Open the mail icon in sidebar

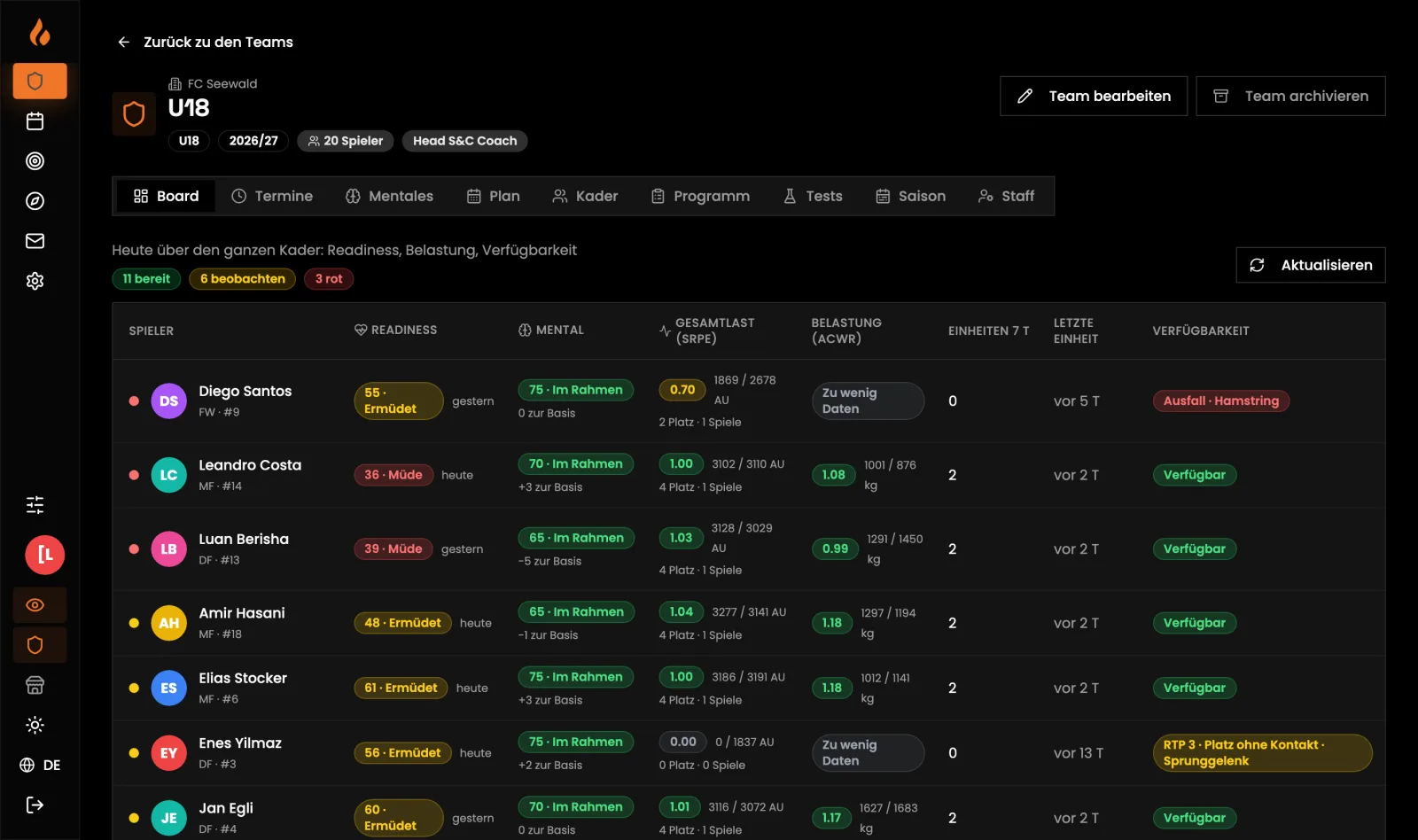coord(35,241)
